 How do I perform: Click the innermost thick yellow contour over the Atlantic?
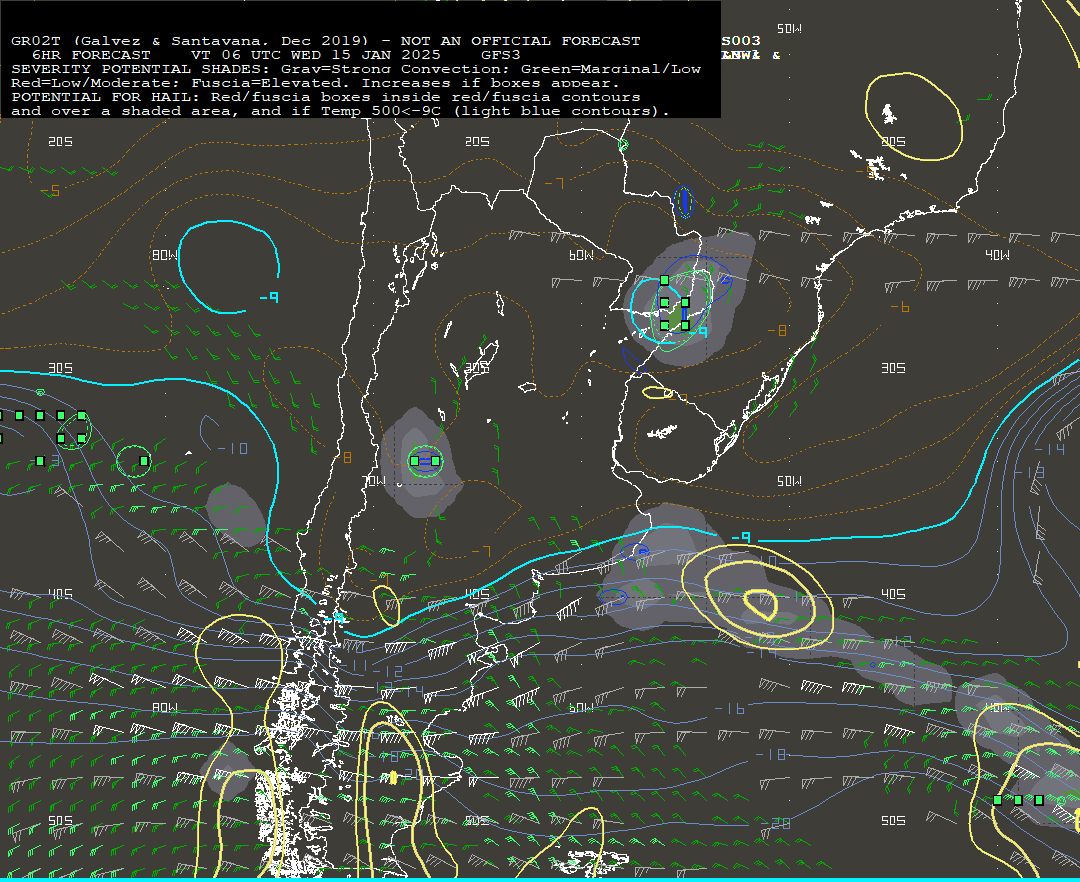[x=760, y=605]
